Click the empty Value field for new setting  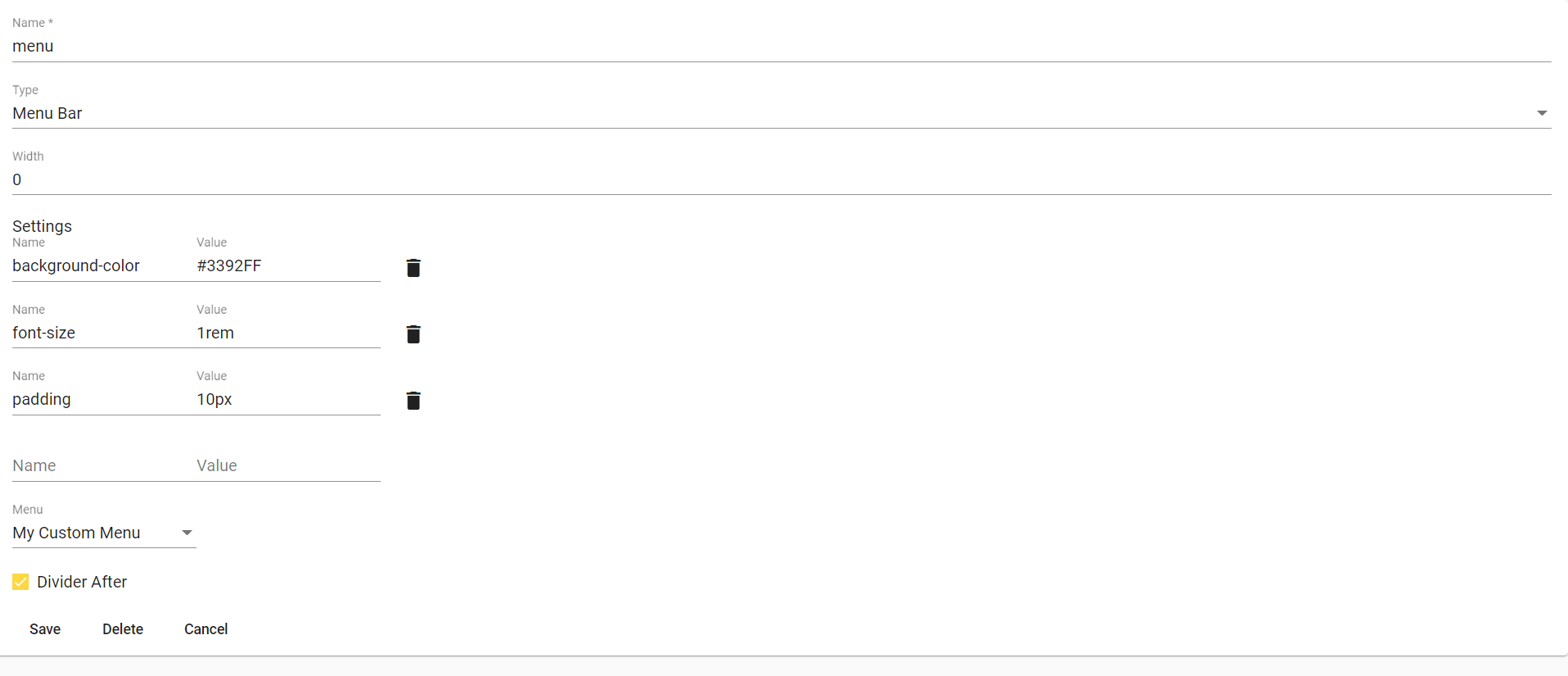pyautogui.click(x=288, y=465)
